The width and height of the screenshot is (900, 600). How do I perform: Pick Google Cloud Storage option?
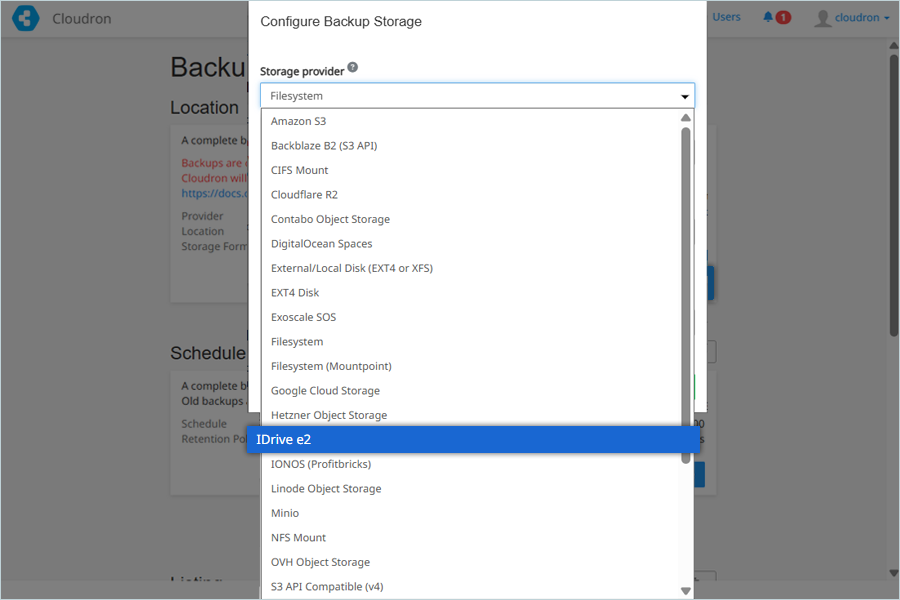(x=472, y=391)
